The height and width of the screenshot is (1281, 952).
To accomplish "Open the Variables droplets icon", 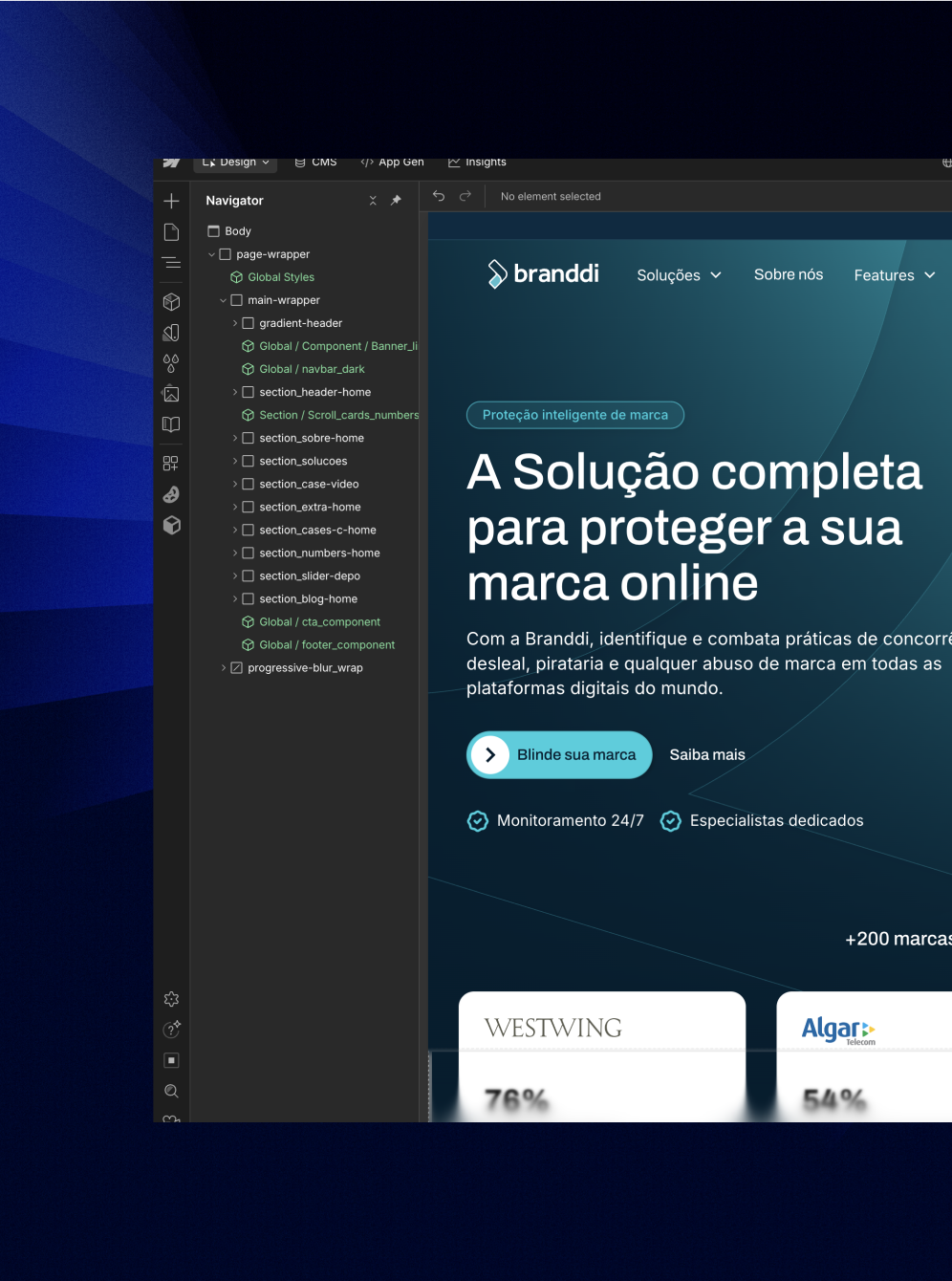I will (x=171, y=363).
